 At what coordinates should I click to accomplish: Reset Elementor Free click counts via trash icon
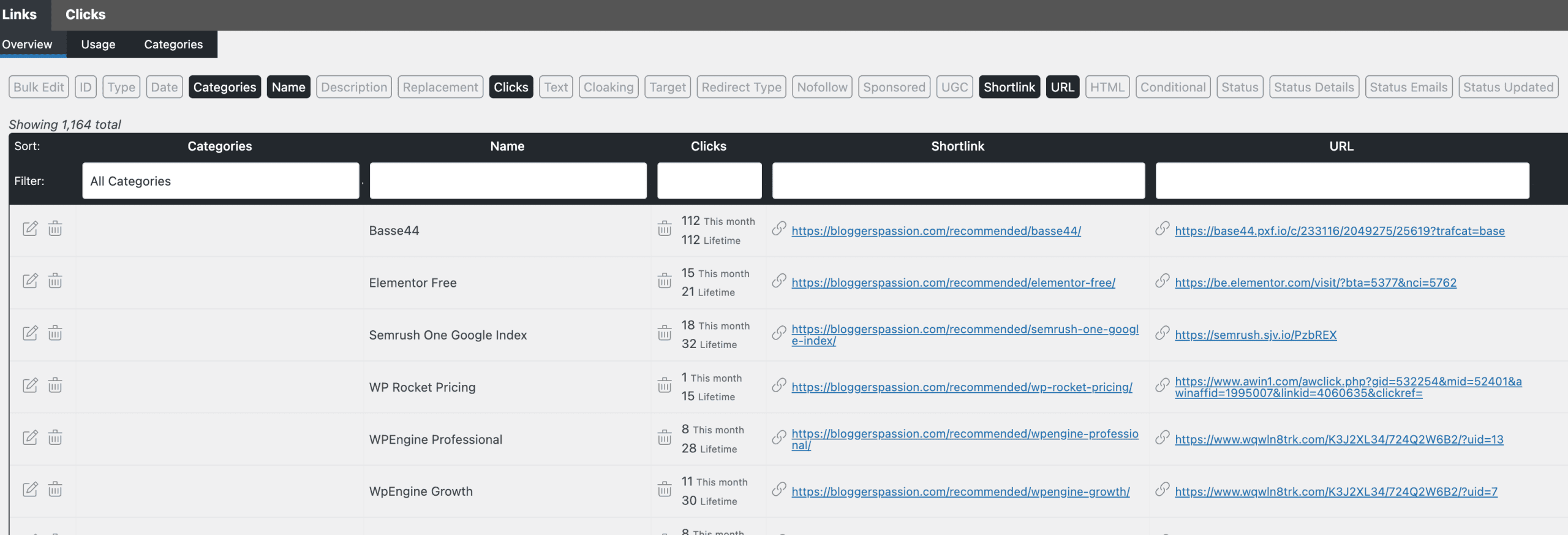pyautogui.click(x=665, y=281)
